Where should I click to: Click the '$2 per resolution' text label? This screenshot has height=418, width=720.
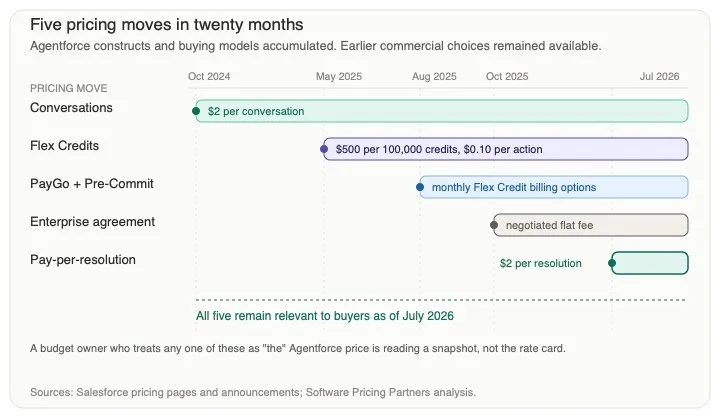540,263
